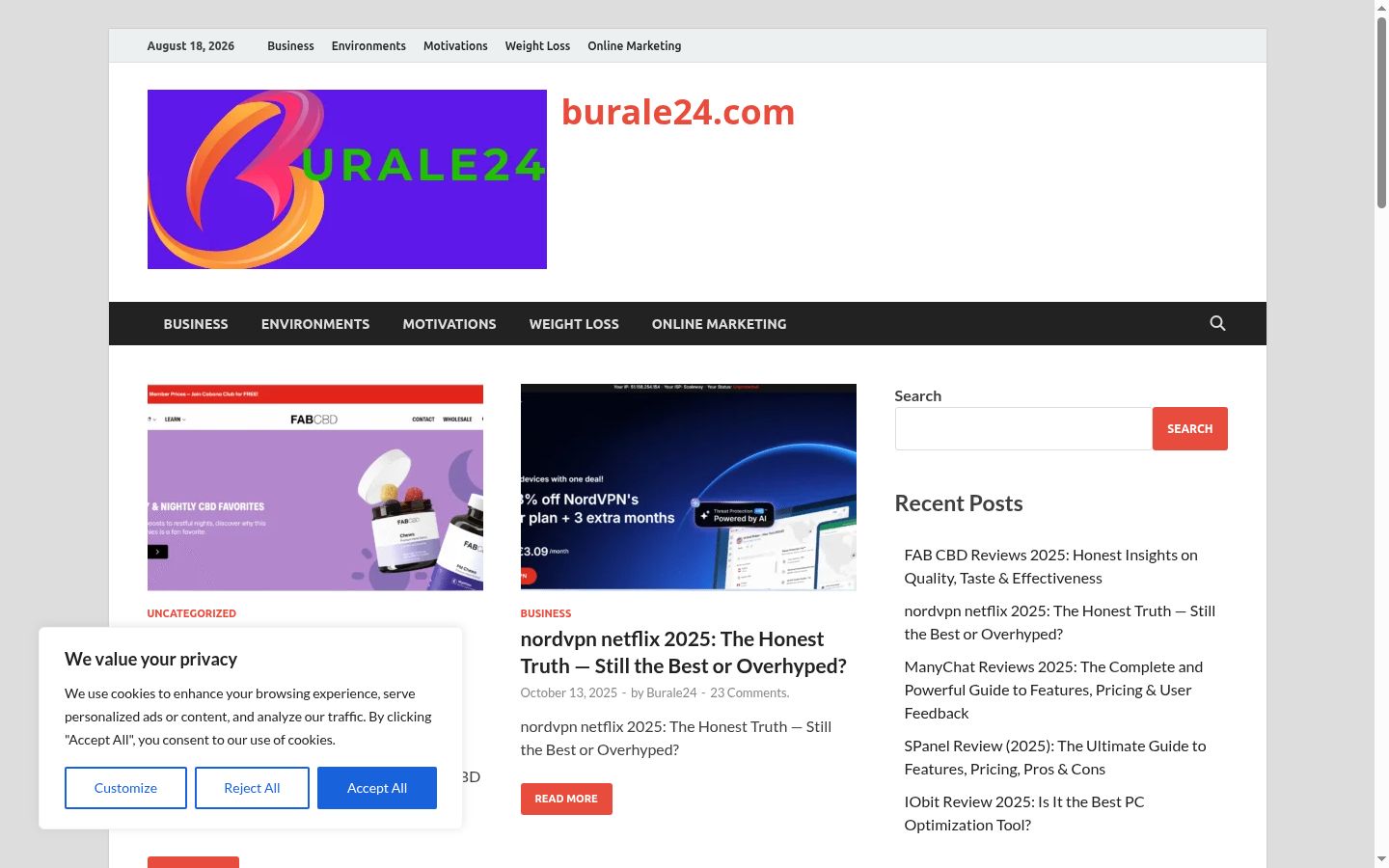Open recent post IObit Review 2025

point(1024,813)
